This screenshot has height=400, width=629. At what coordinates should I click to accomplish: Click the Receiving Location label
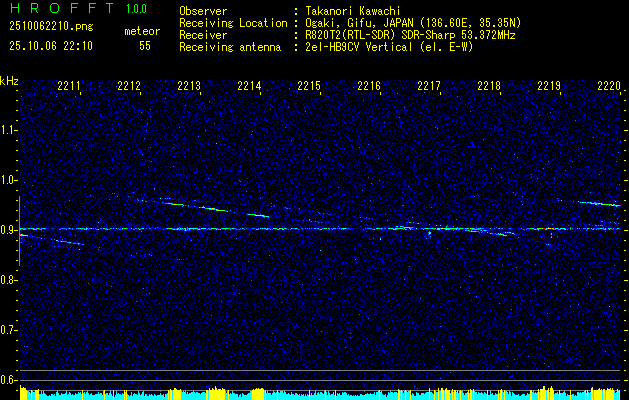(233, 23)
